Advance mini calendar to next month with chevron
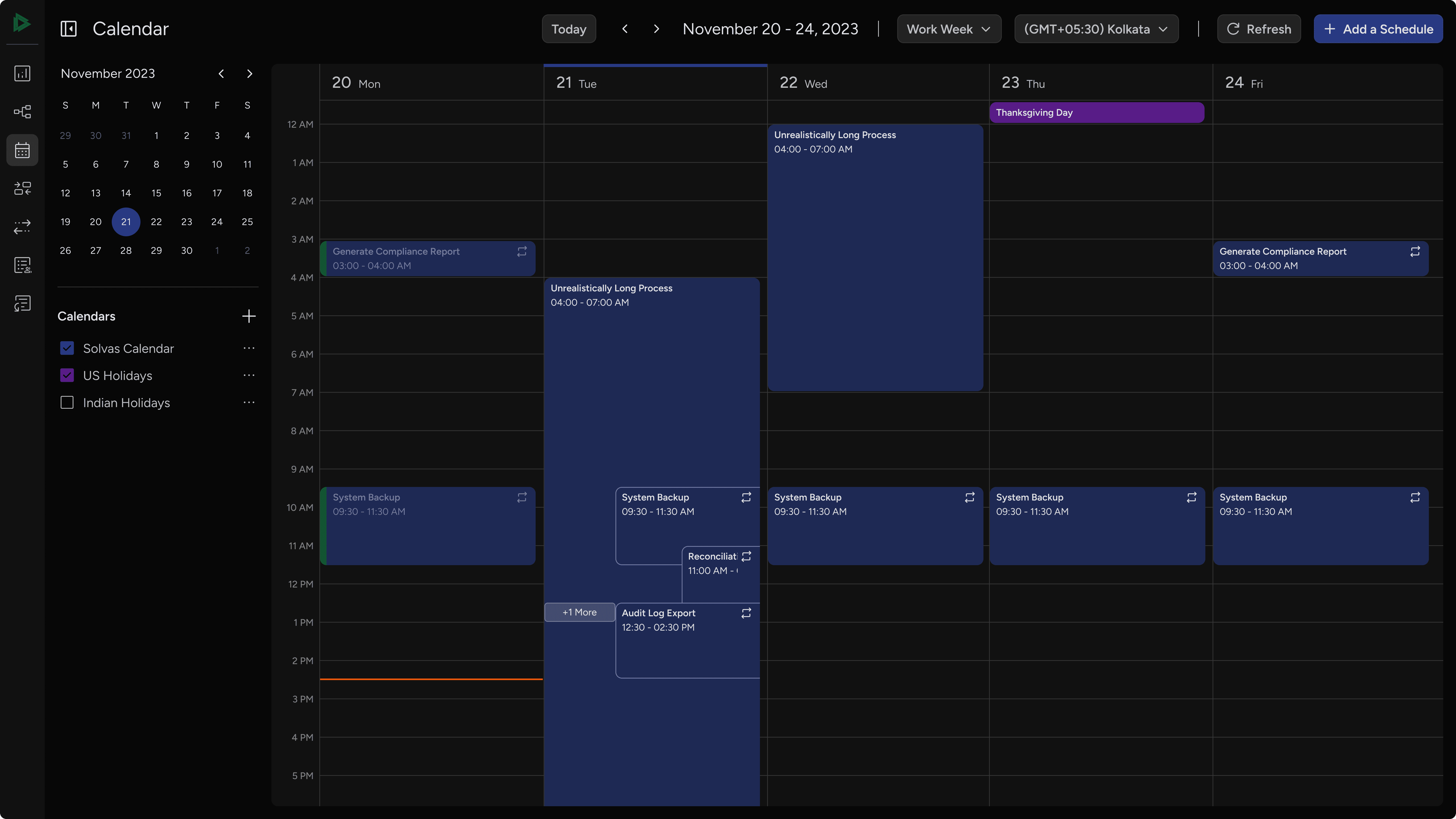This screenshot has width=1456, height=819. point(249,73)
